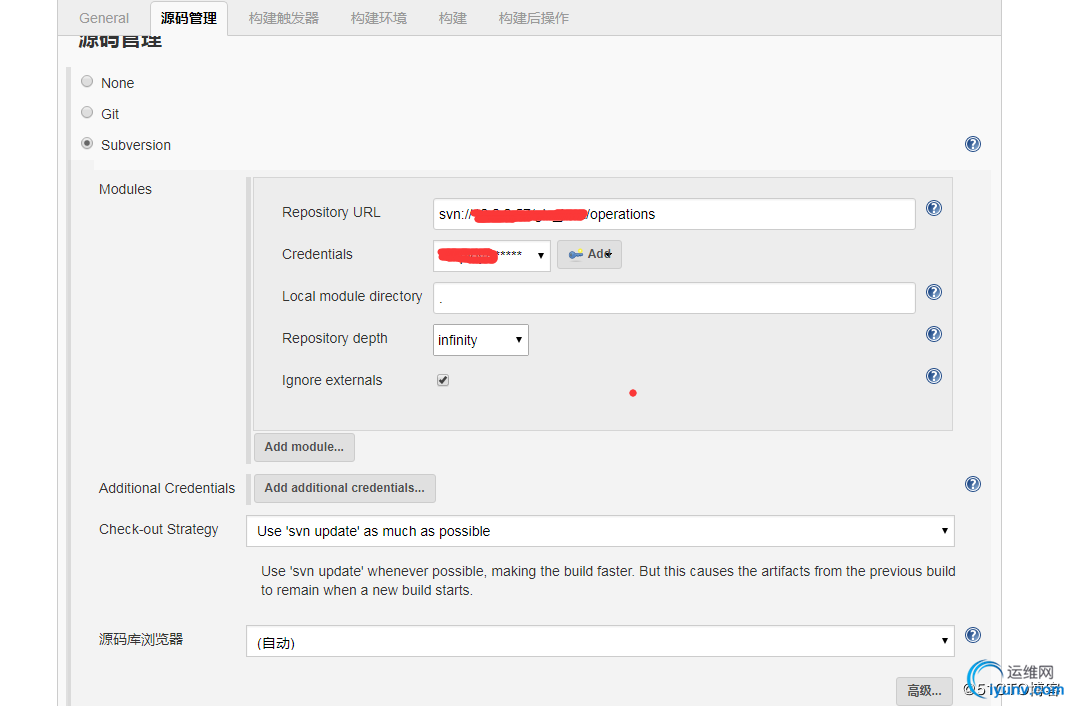Open the 源码库浏览器 dropdown
This screenshot has height=706, width=1070.
pyautogui.click(x=600, y=641)
